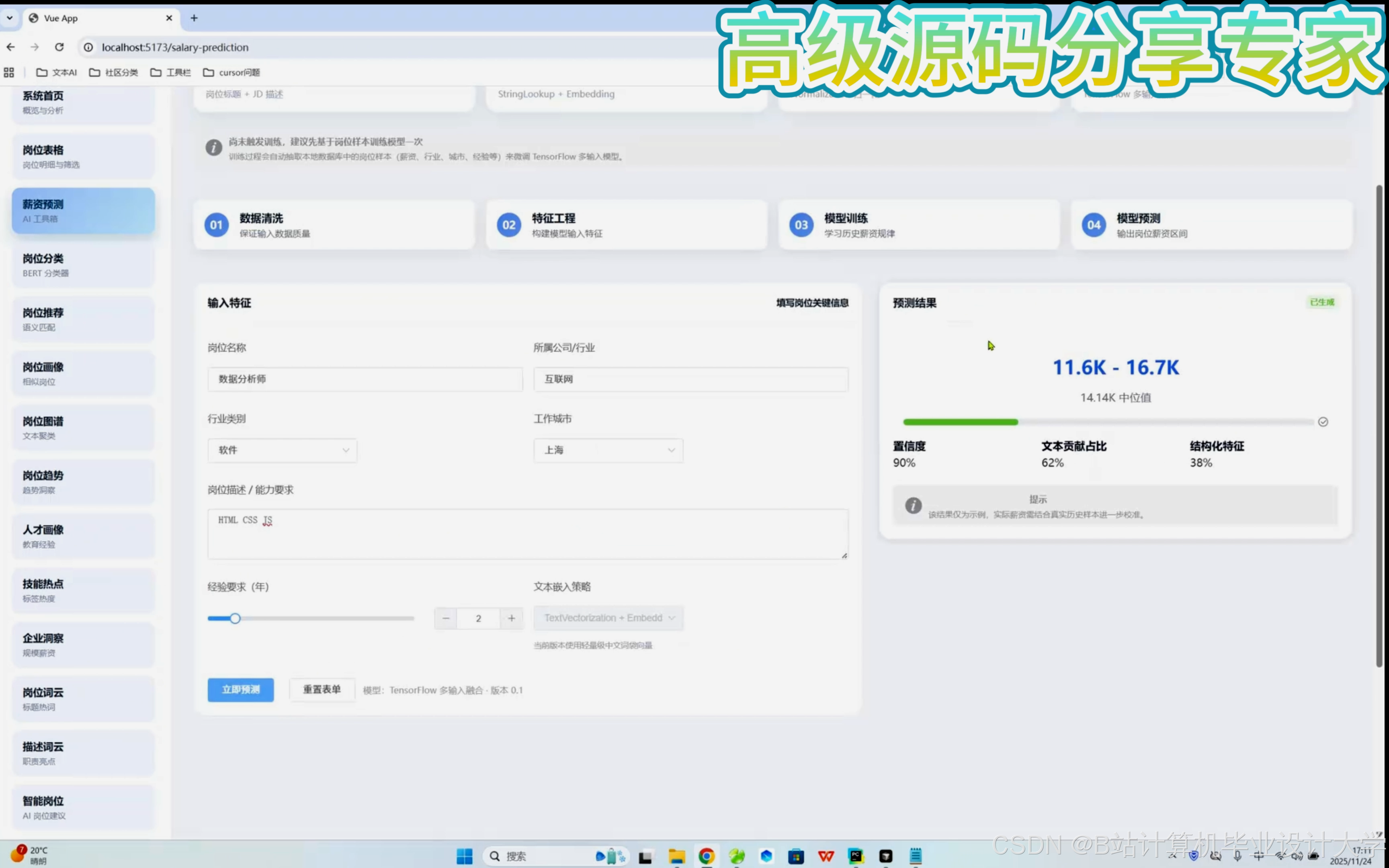Image resolution: width=1389 pixels, height=868 pixels.
Task: Click the experience years slider handle
Action: [235, 618]
